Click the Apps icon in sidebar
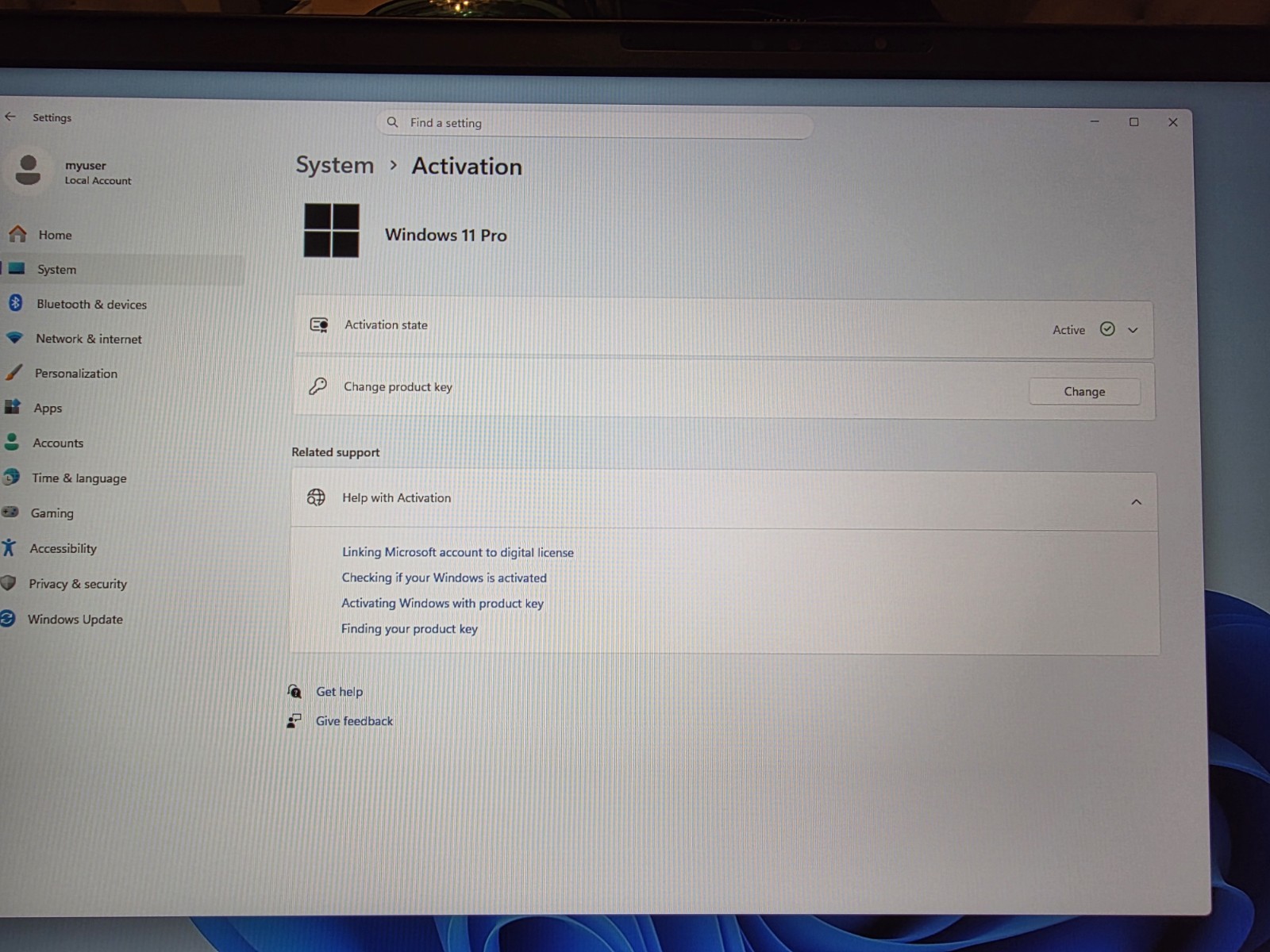 tap(13, 407)
